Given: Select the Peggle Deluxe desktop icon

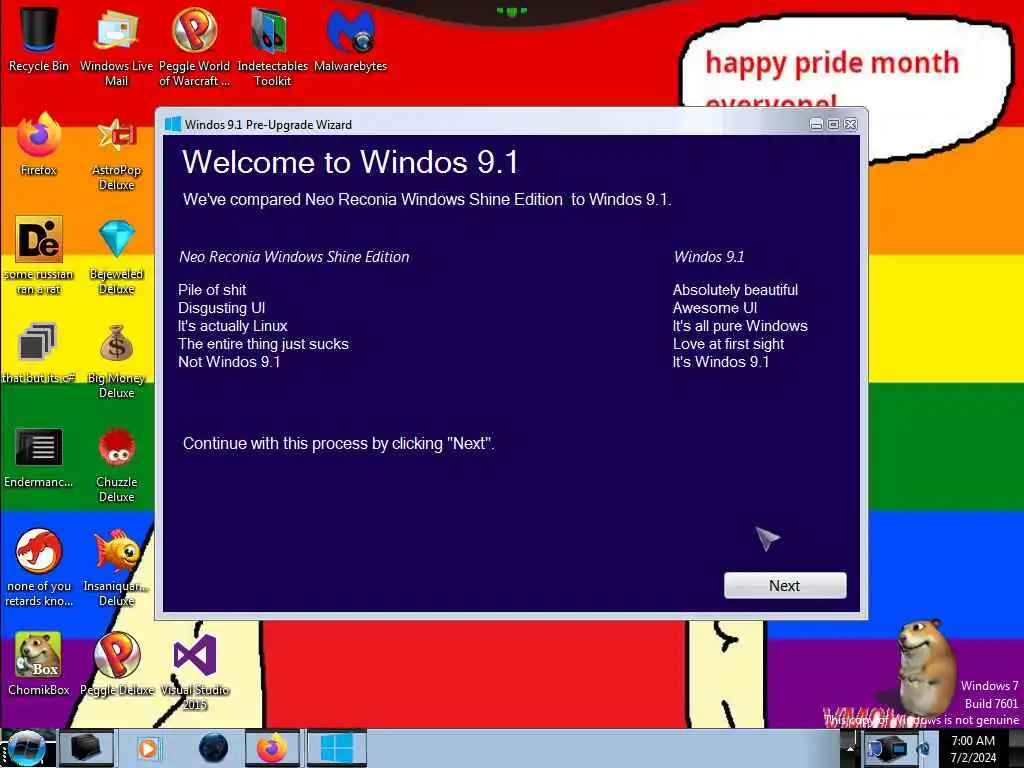Looking at the screenshot, I should tap(116, 664).
